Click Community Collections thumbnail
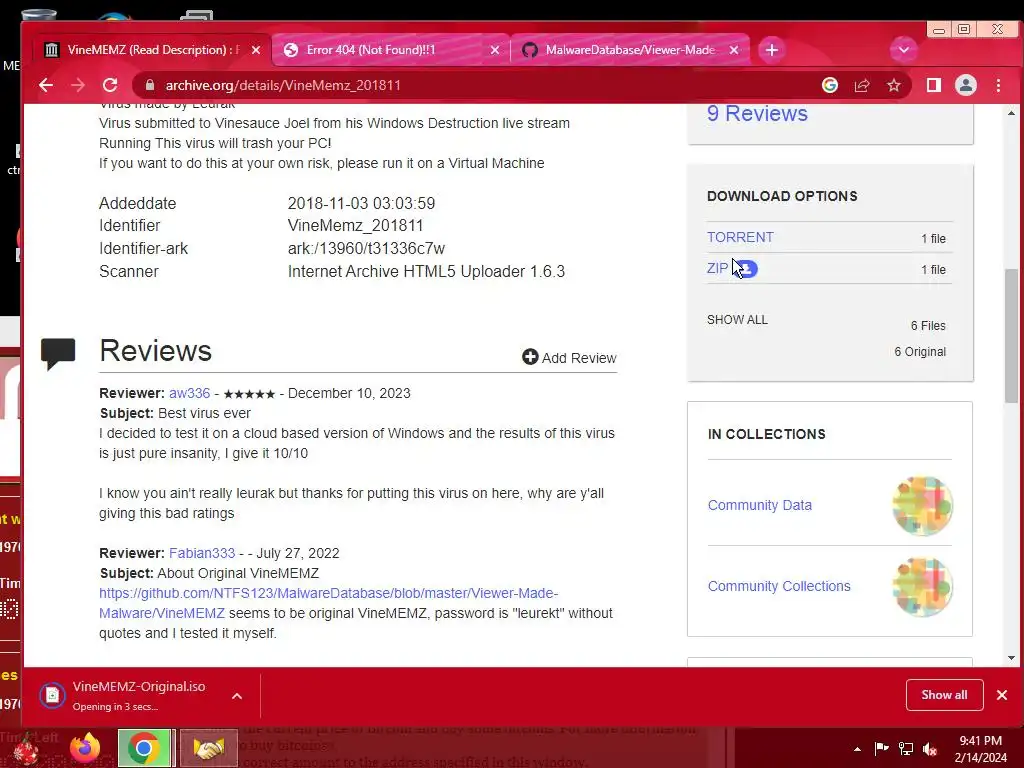This screenshot has height=768, width=1024. click(922, 586)
